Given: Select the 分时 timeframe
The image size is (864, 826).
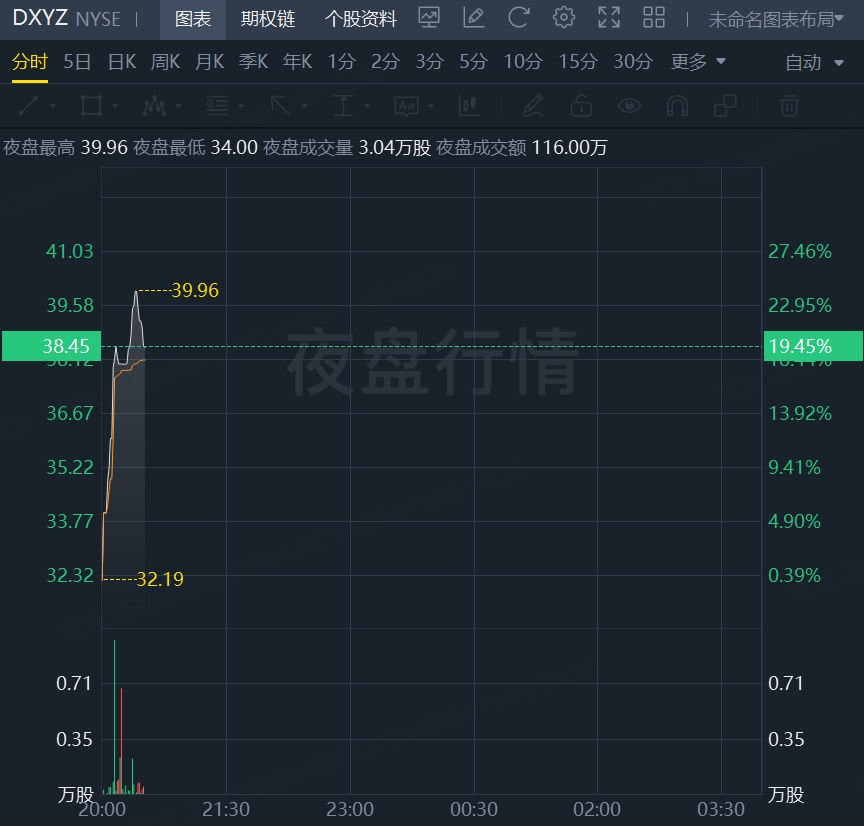Looking at the screenshot, I should 30,61.
